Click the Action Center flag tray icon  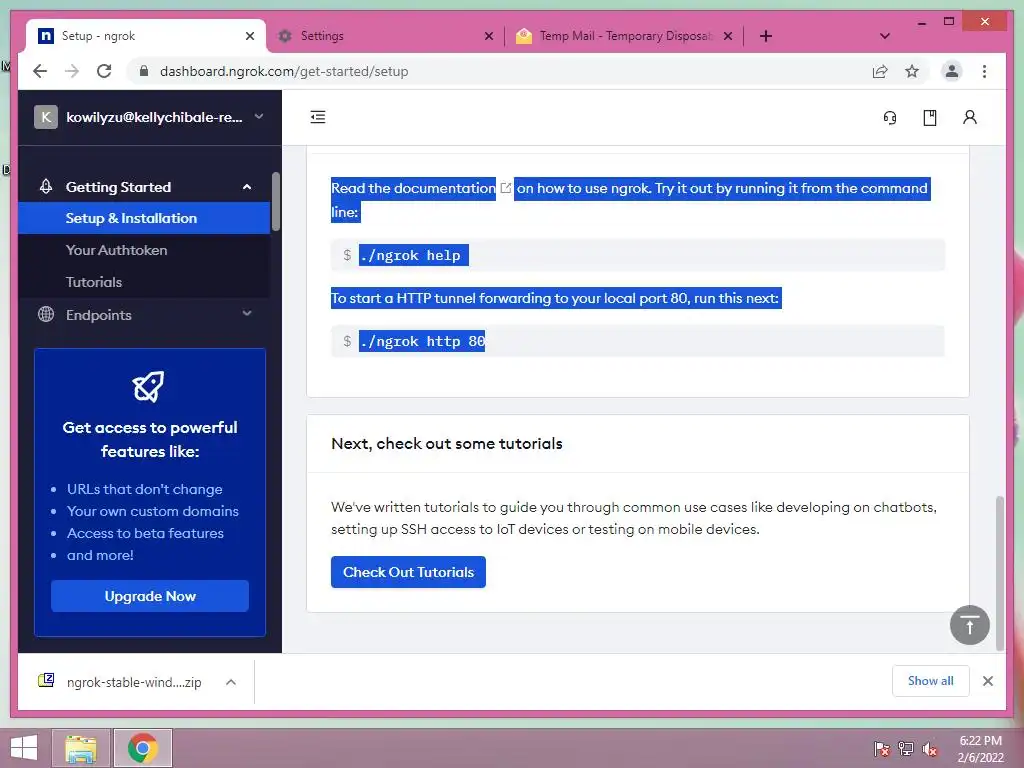click(x=881, y=749)
